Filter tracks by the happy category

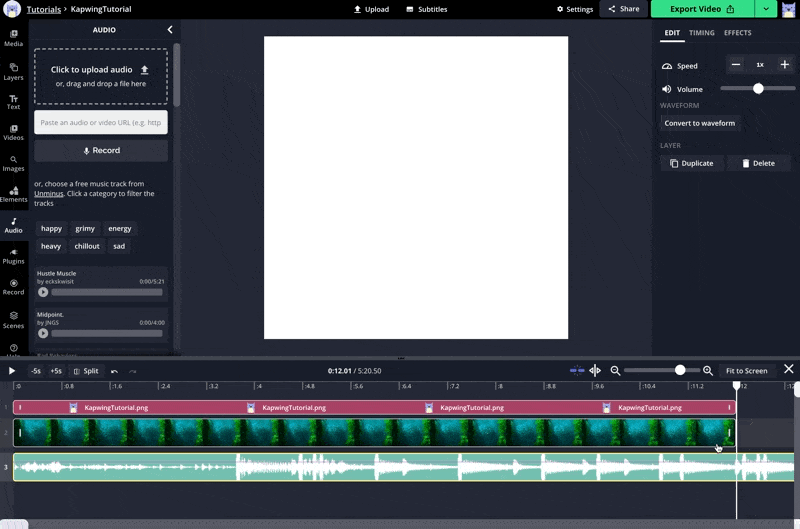(51, 228)
